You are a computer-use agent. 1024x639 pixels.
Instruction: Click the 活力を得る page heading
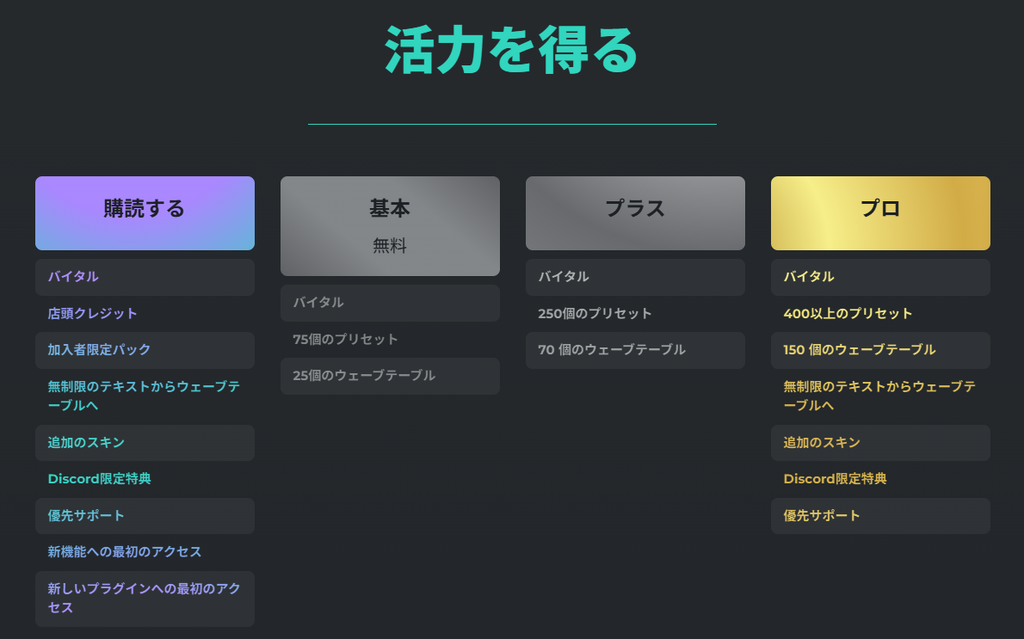(x=511, y=50)
